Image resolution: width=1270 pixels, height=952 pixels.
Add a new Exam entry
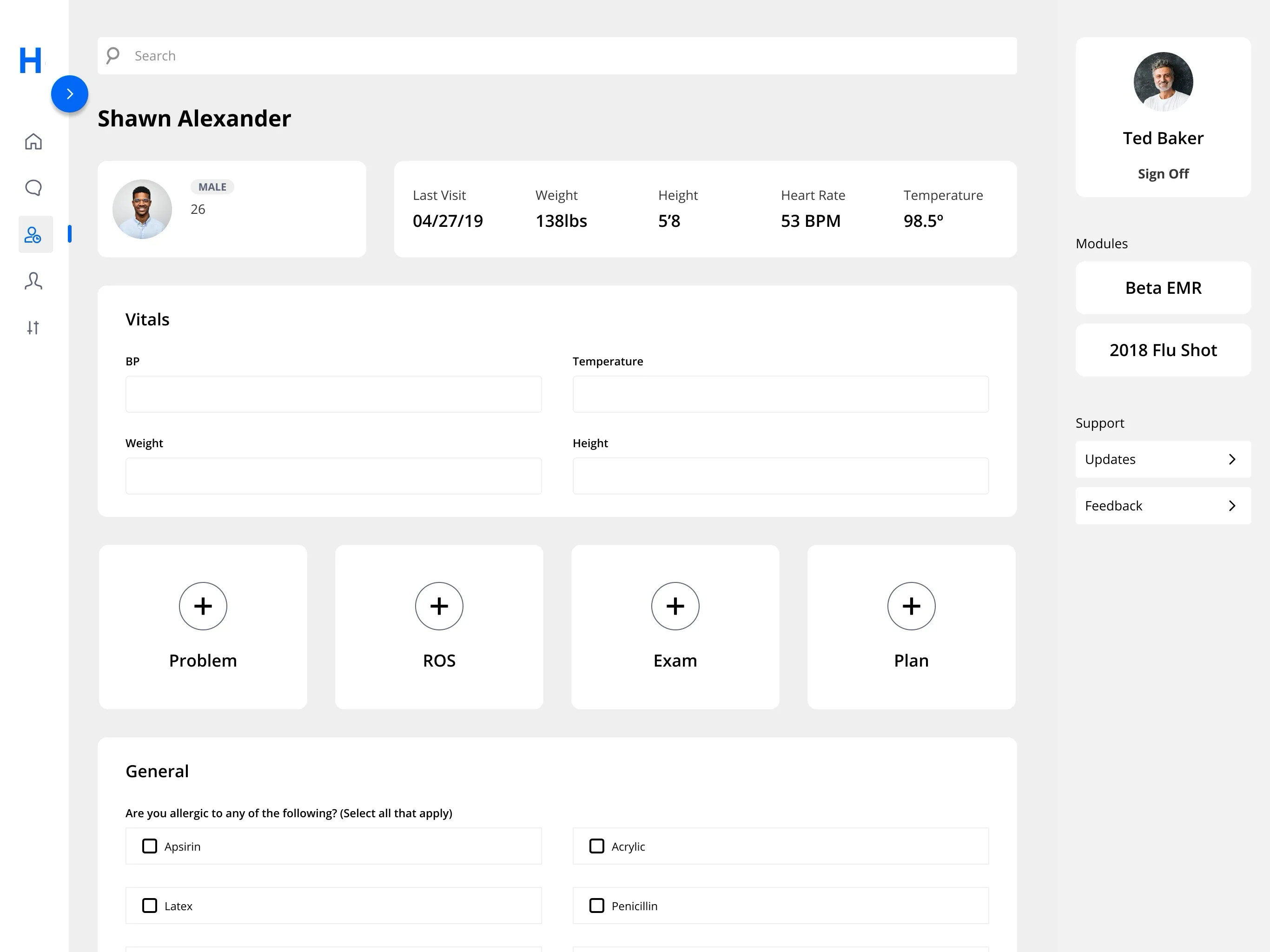(x=675, y=606)
